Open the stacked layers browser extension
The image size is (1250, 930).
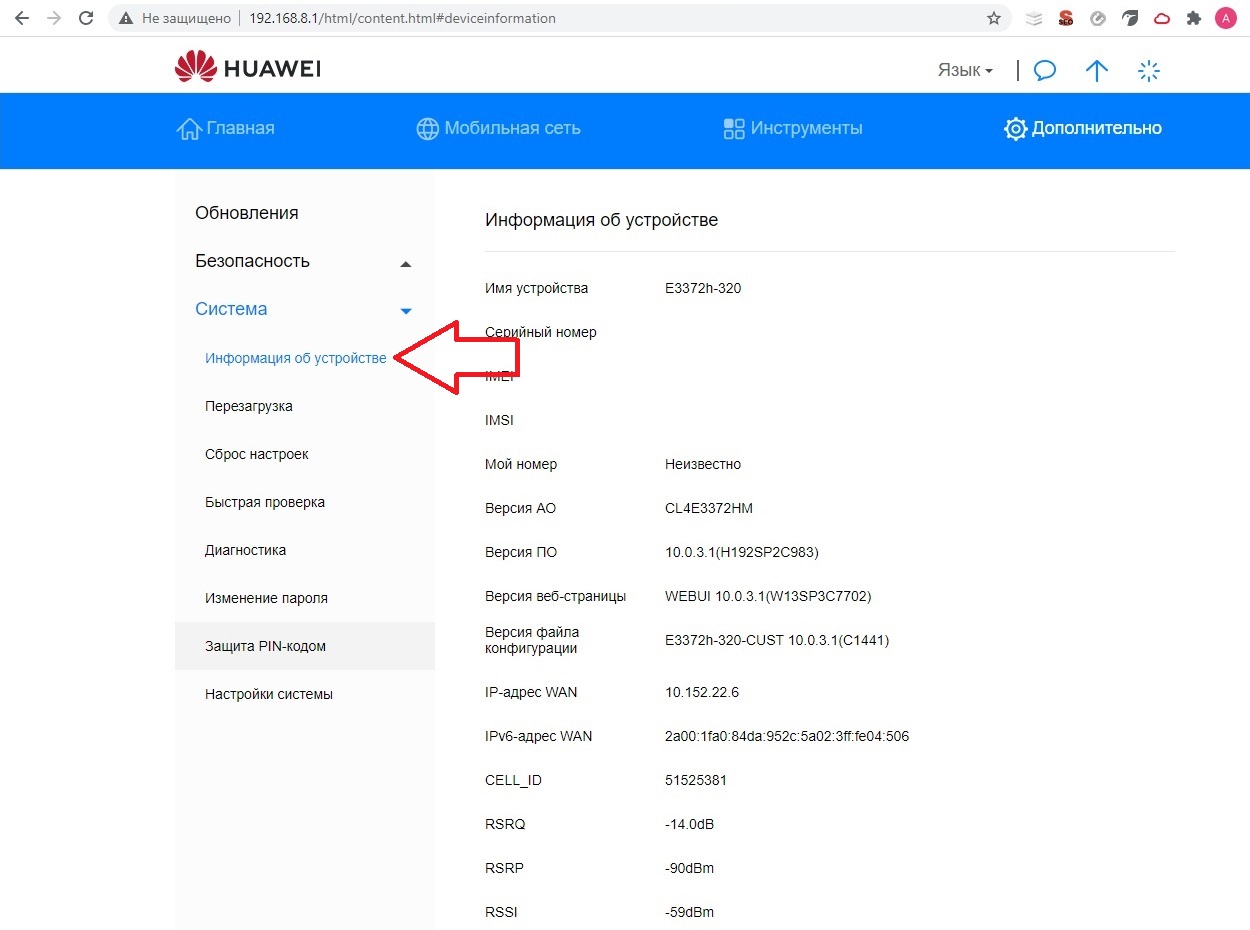[x=1034, y=18]
